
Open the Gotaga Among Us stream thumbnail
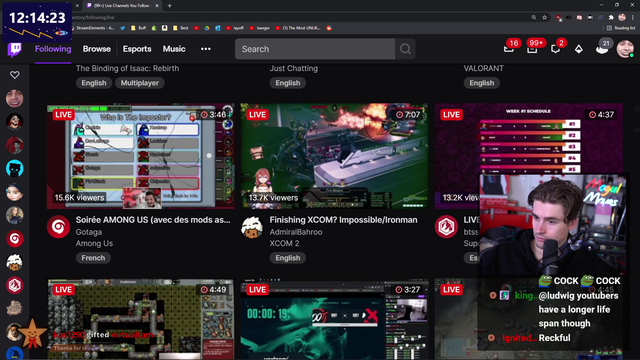tap(140, 156)
